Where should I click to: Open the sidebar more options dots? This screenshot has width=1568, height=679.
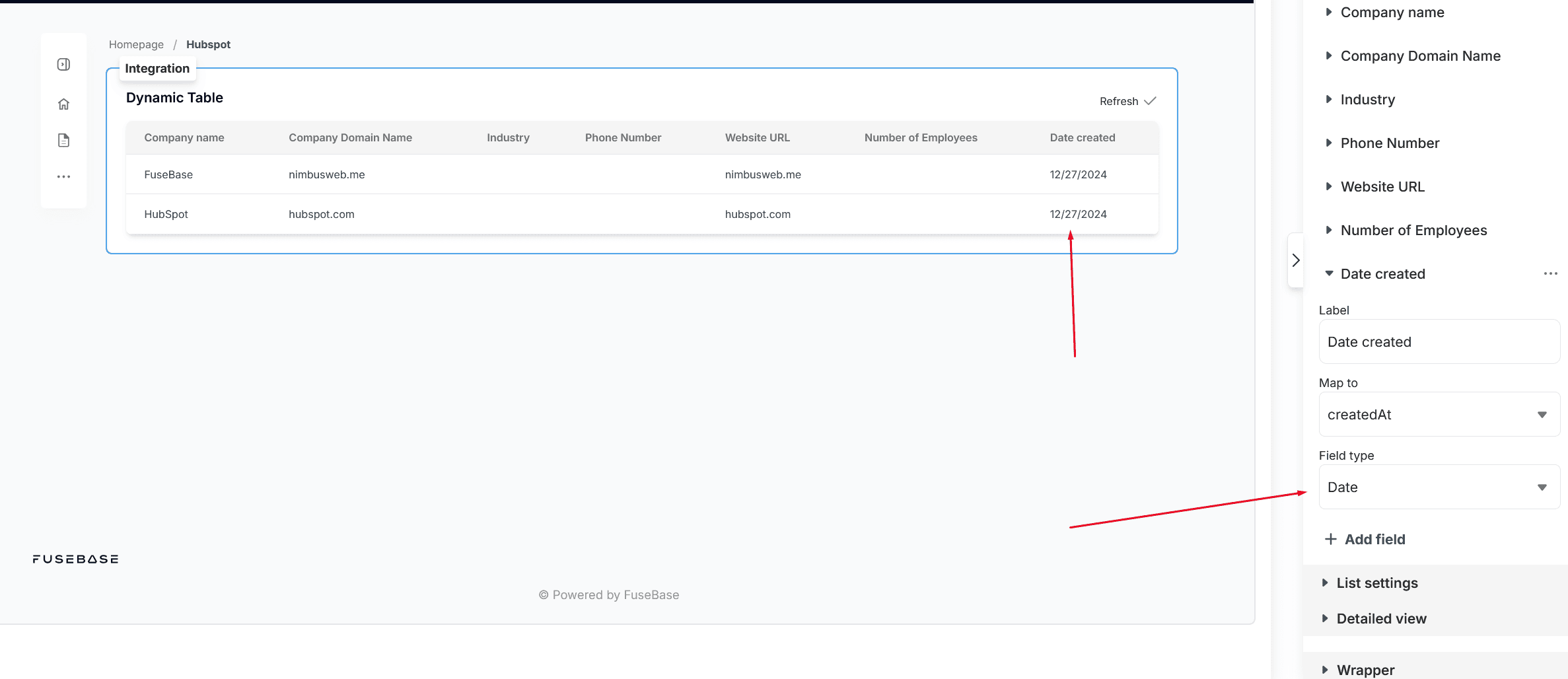coord(63,176)
